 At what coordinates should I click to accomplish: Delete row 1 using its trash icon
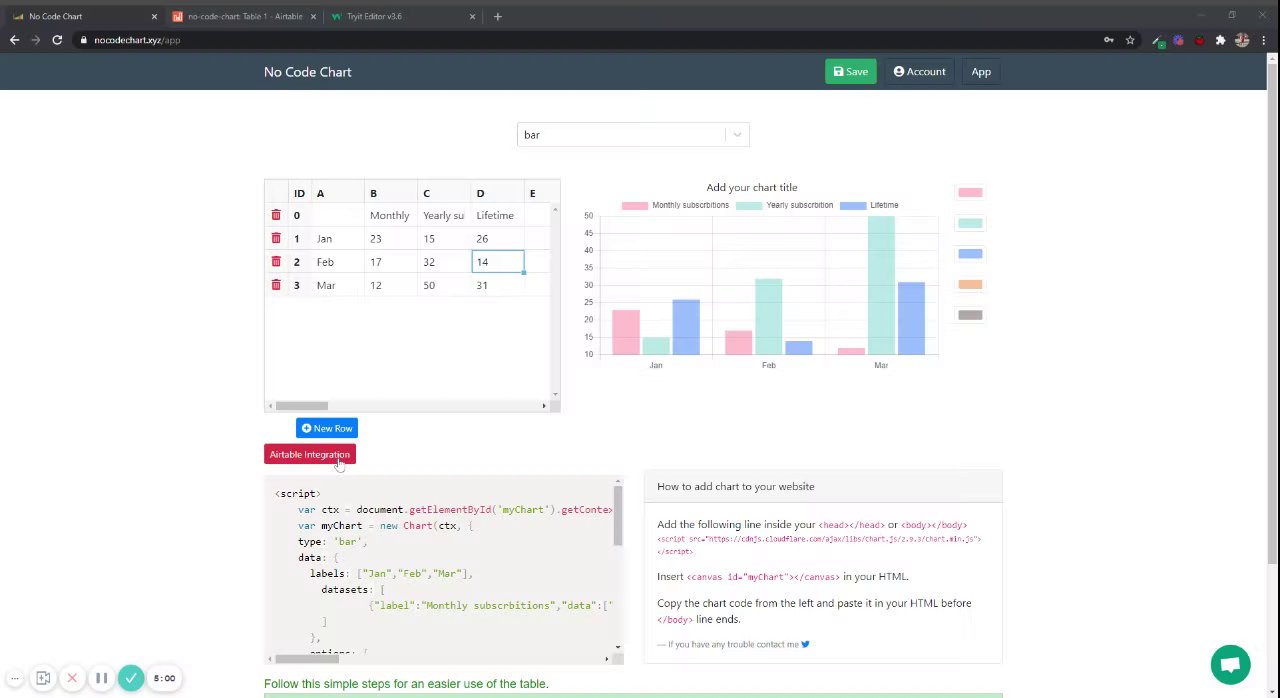click(276, 238)
